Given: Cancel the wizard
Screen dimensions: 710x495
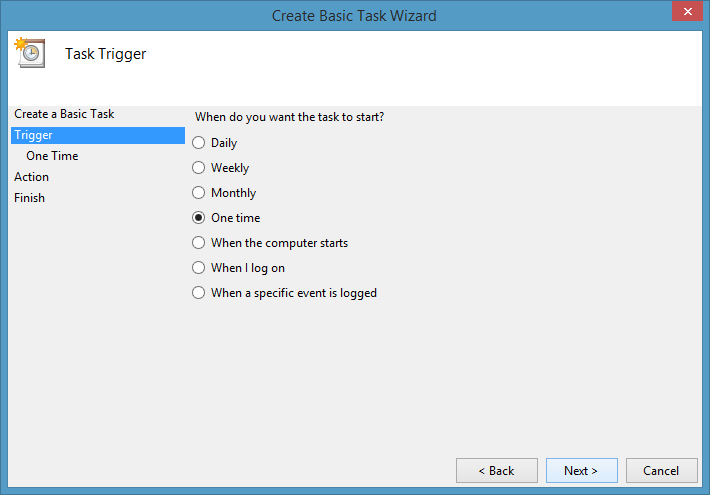Looking at the screenshot, I should [661, 471].
